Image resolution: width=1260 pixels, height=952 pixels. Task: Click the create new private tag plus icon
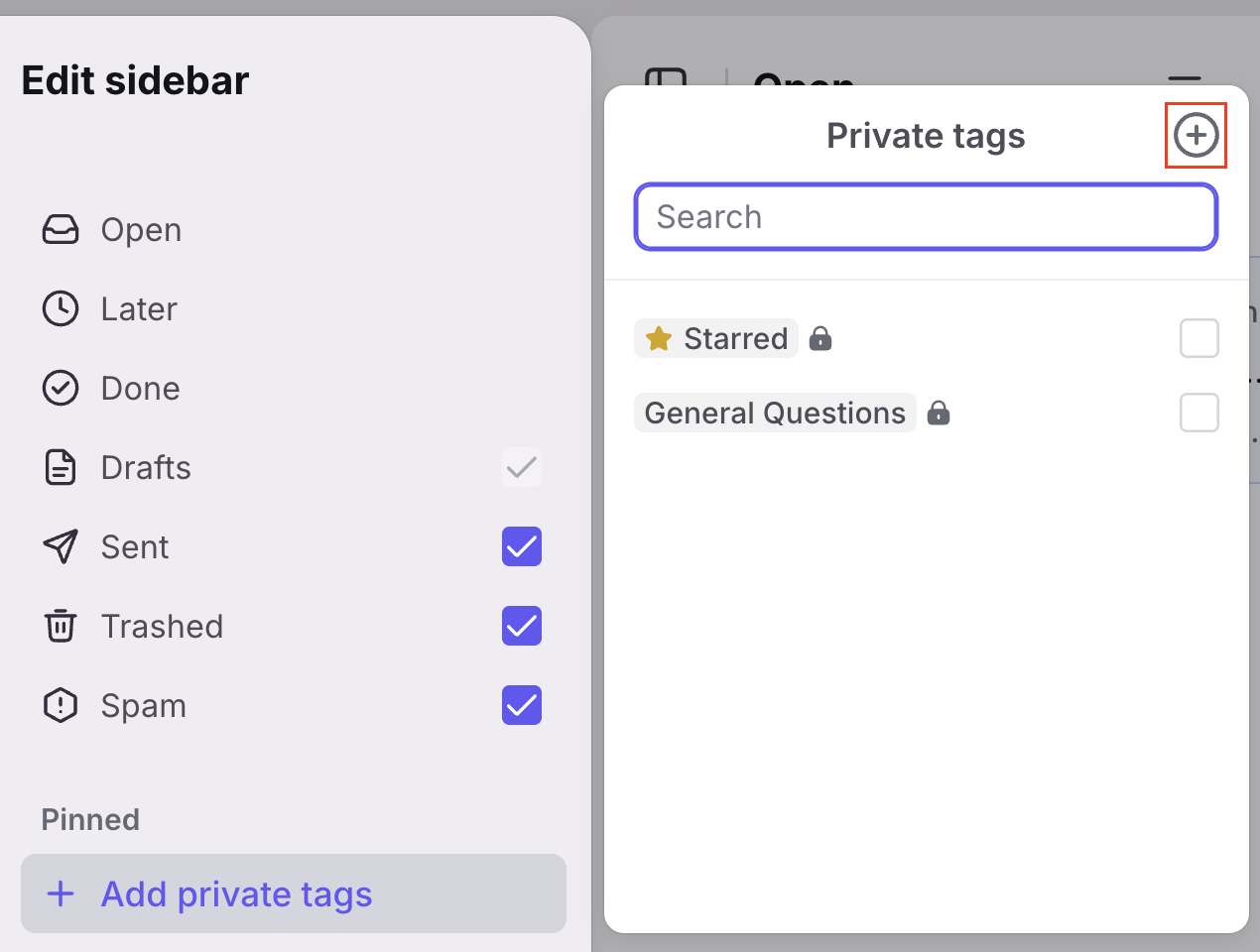[1196, 135]
